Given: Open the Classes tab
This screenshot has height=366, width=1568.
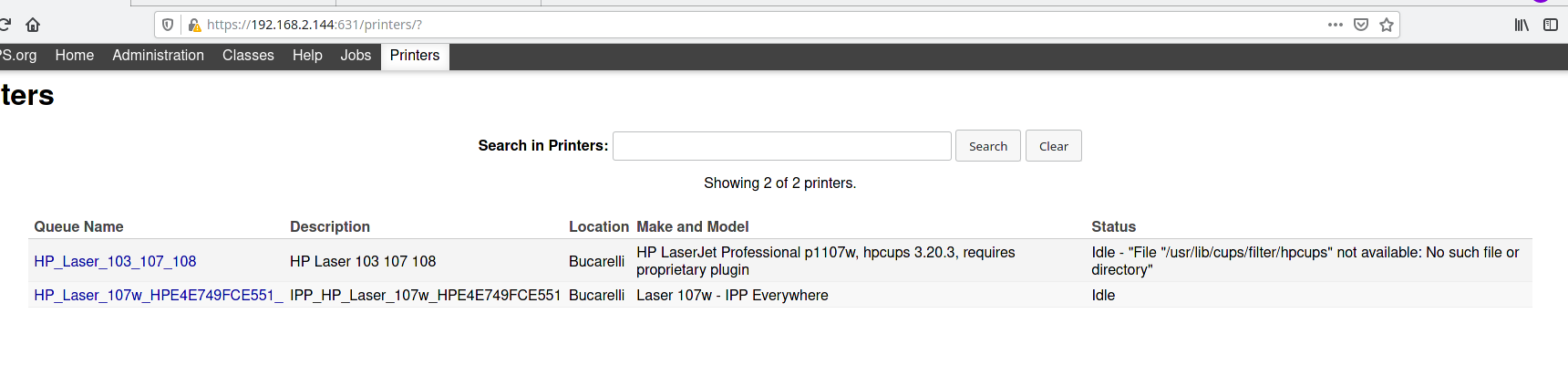Looking at the screenshot, I should pos(248,56).
